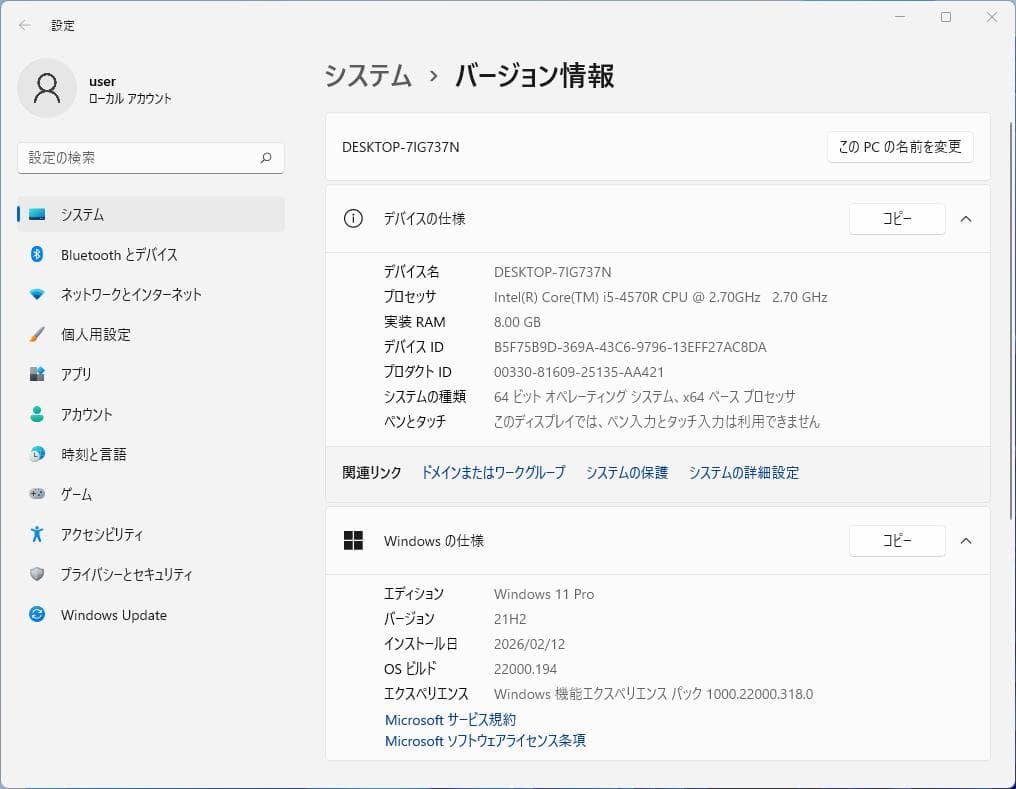The image size is (1016, 789).
Task: Open 時刻と言語 settings
Action: 150,454
